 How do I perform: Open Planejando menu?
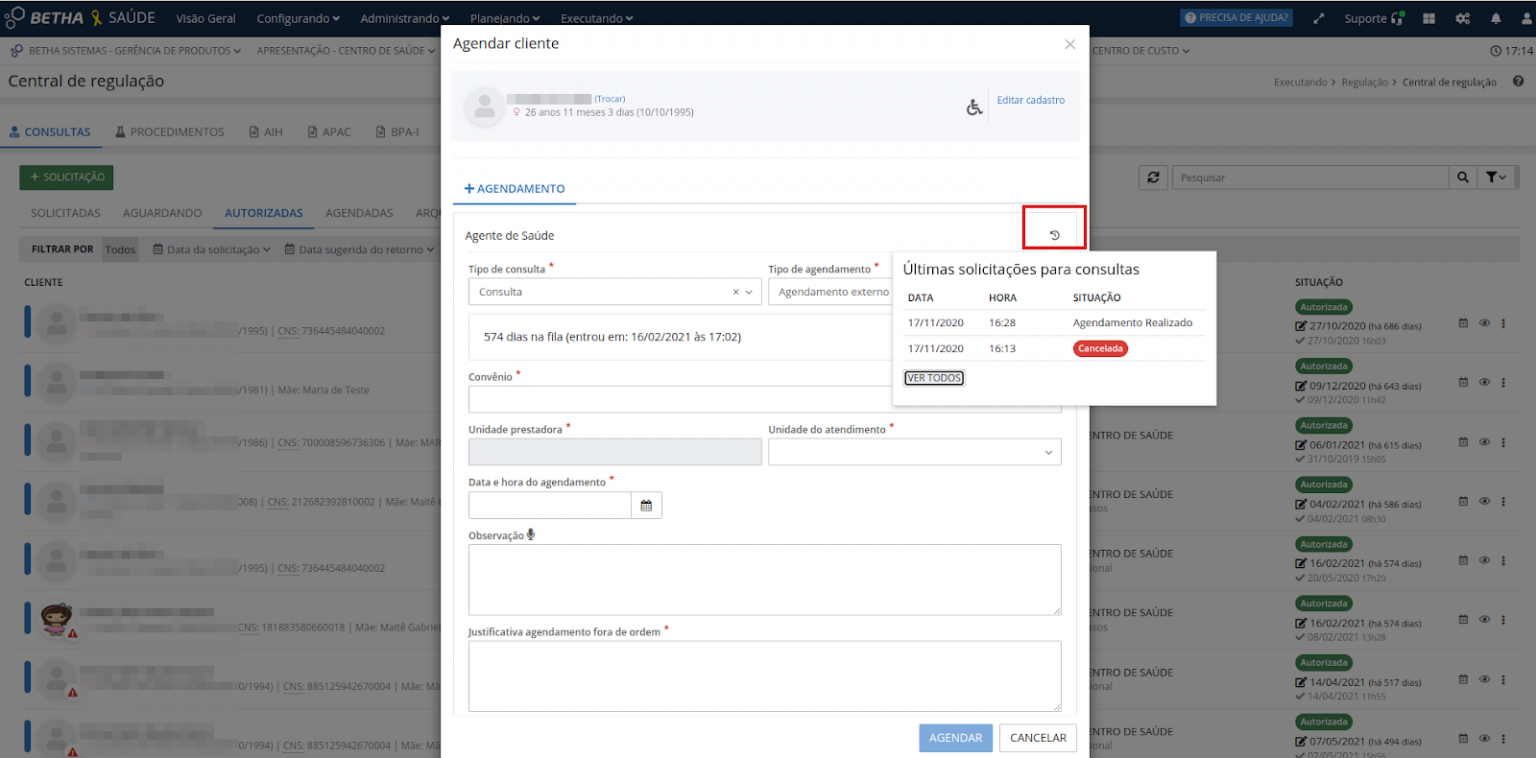[505, 18]
